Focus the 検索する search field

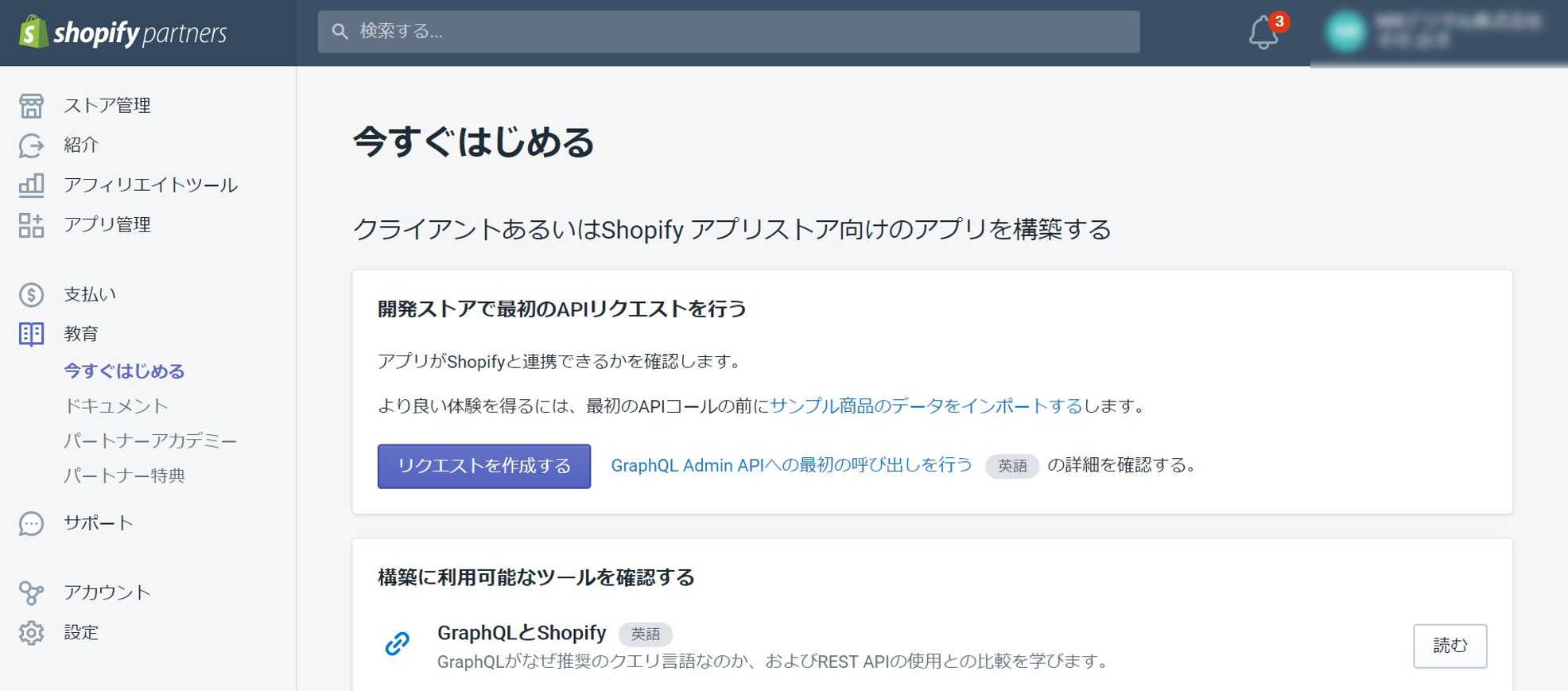pos(728,32)
